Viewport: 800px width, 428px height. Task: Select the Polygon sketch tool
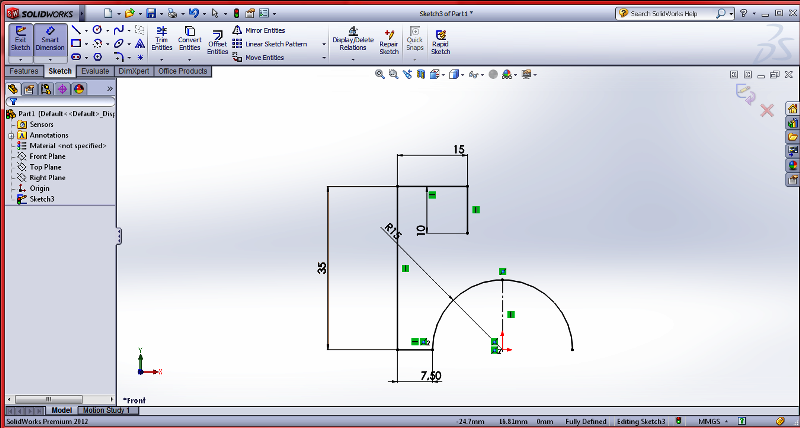coord(97,57)
